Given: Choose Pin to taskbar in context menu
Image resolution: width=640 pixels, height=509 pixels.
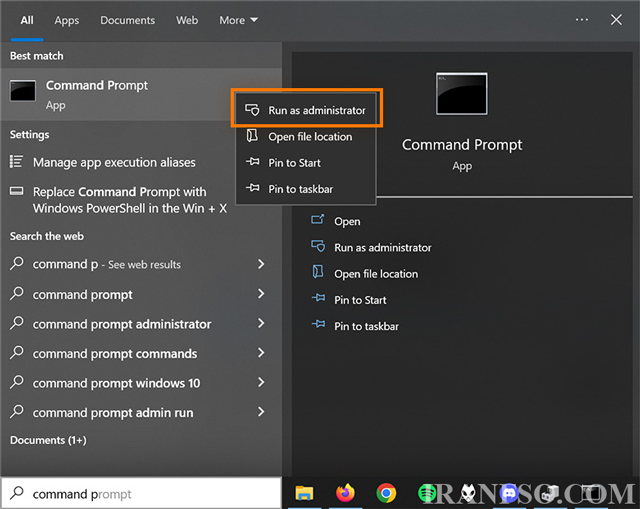Looking at the screenshot, I should [306, 189].
